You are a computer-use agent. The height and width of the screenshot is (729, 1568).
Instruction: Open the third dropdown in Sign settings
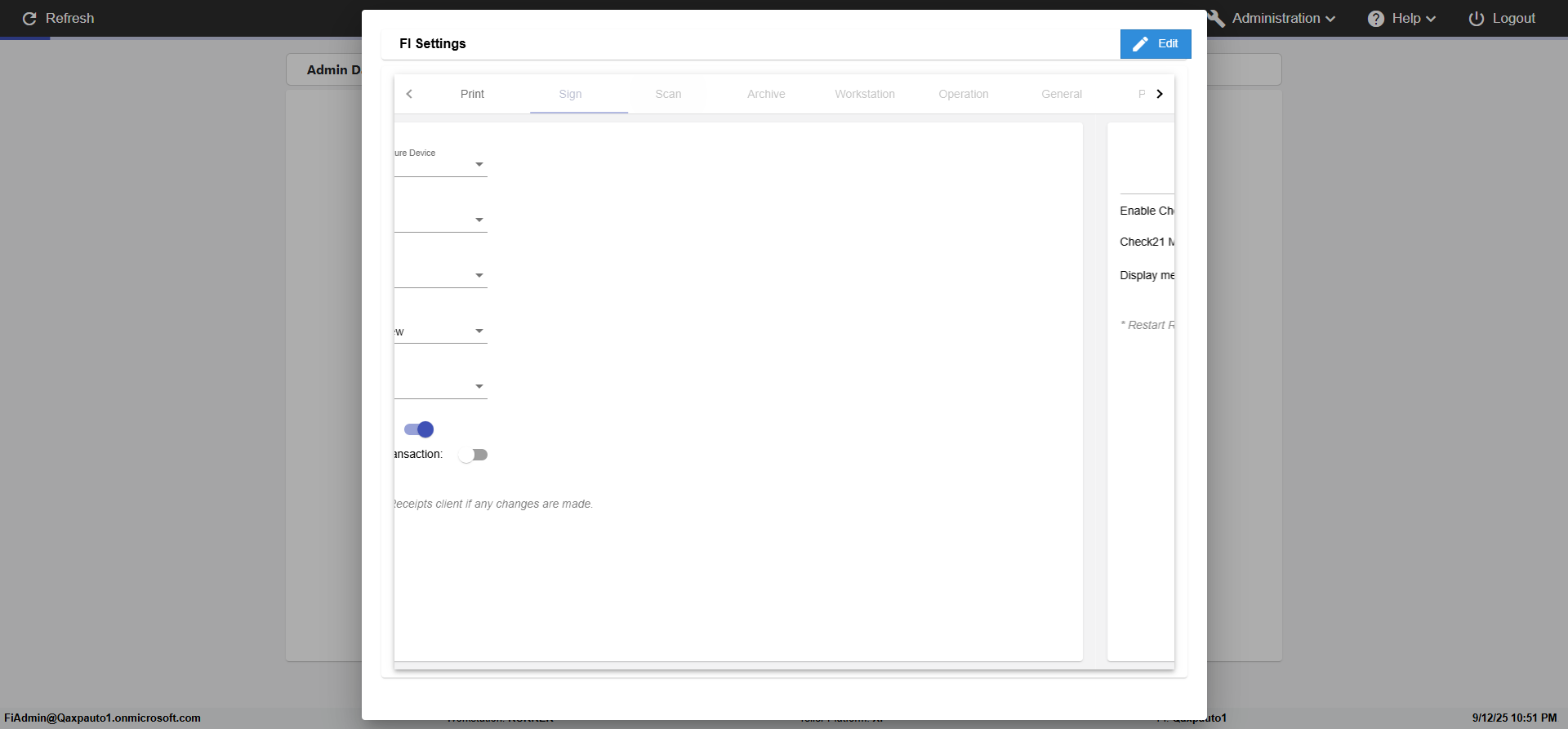point(441,275)
